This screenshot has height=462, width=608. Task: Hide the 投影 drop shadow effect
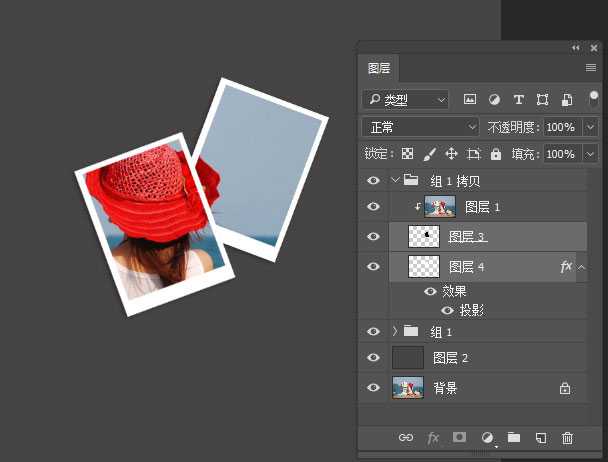tap(447, 310)
